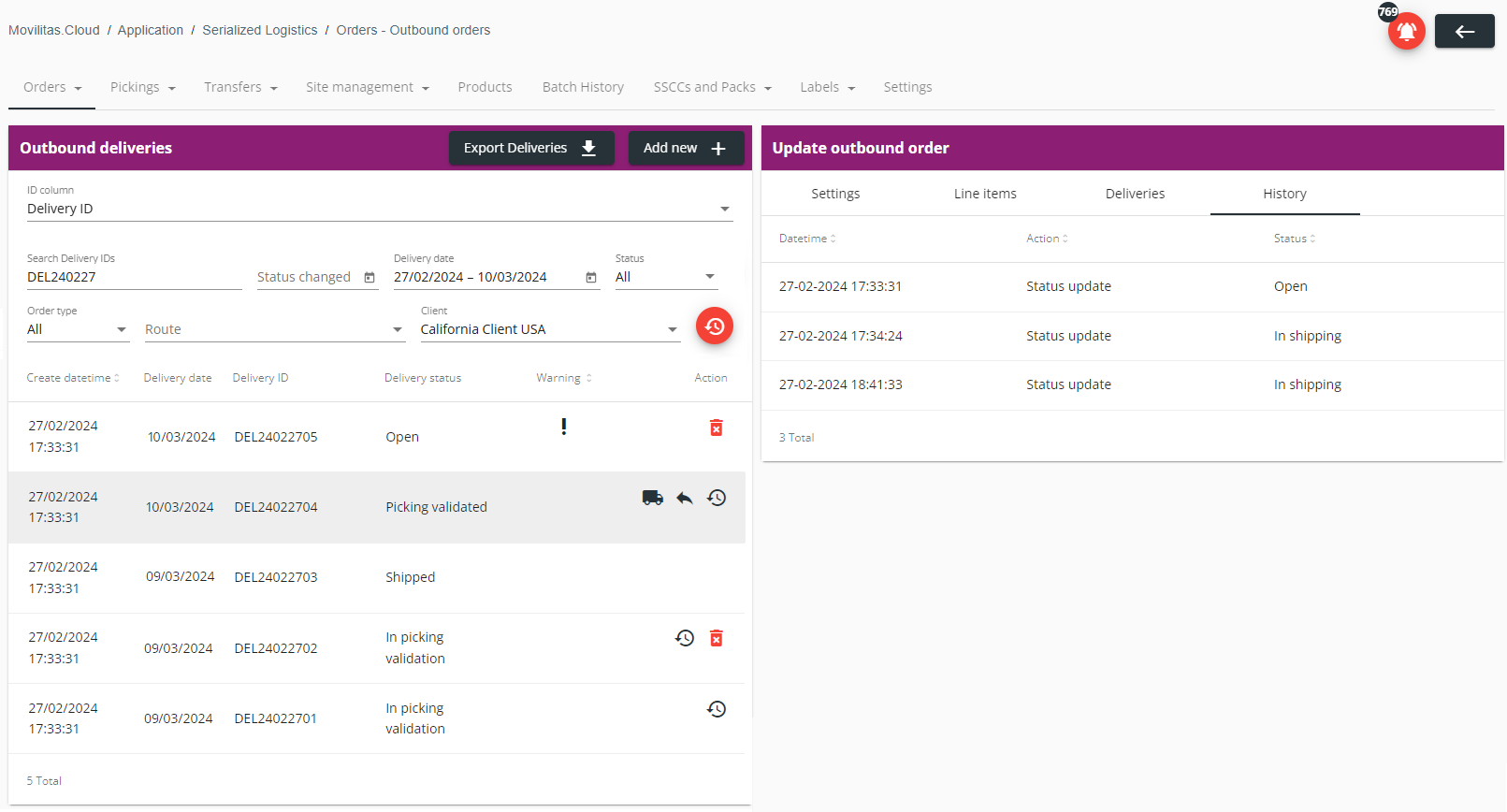Ship delivery DEL24022704 with truck icon
Image resolution: width=1507 pixels, height=812 pixels.
coord(653,498)
